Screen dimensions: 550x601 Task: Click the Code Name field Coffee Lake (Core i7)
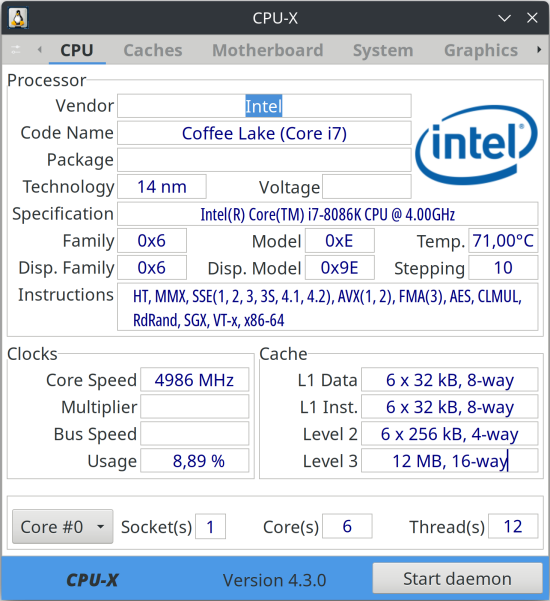coord(264,133)
